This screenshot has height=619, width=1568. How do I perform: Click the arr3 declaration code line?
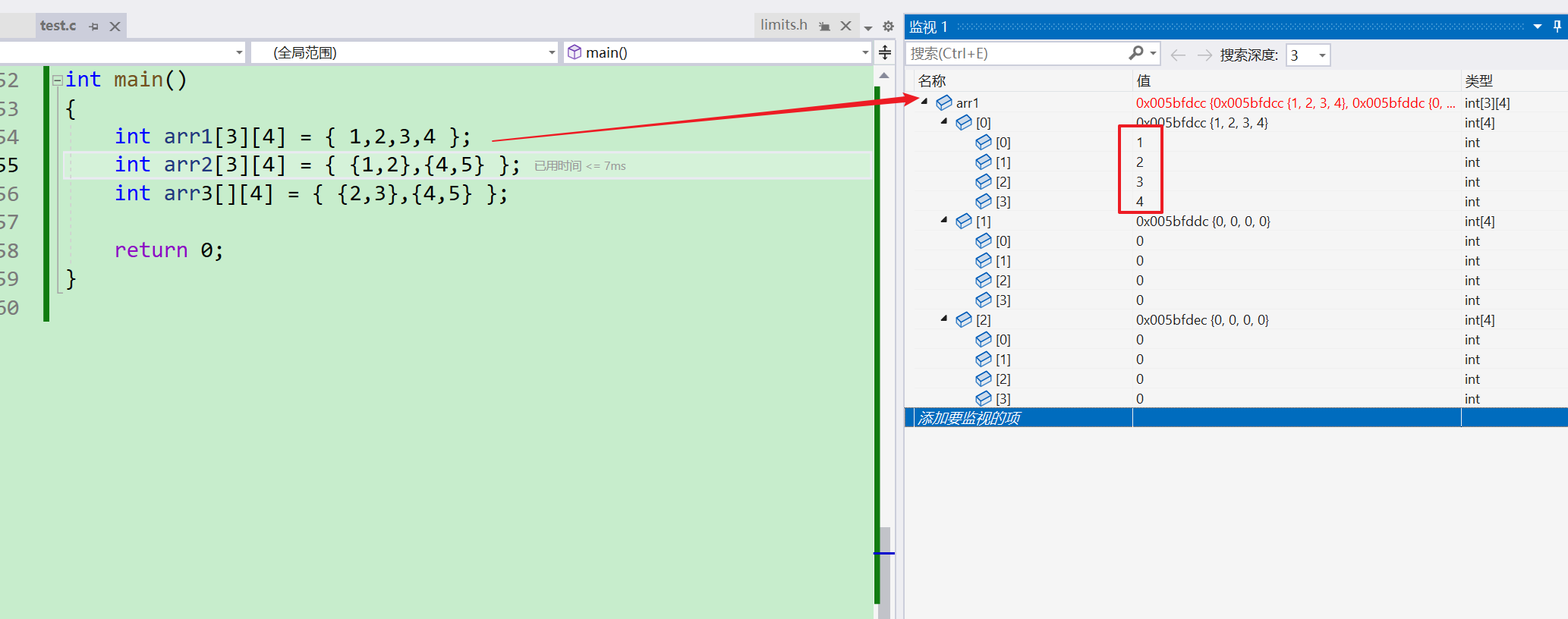click(310, 193)
